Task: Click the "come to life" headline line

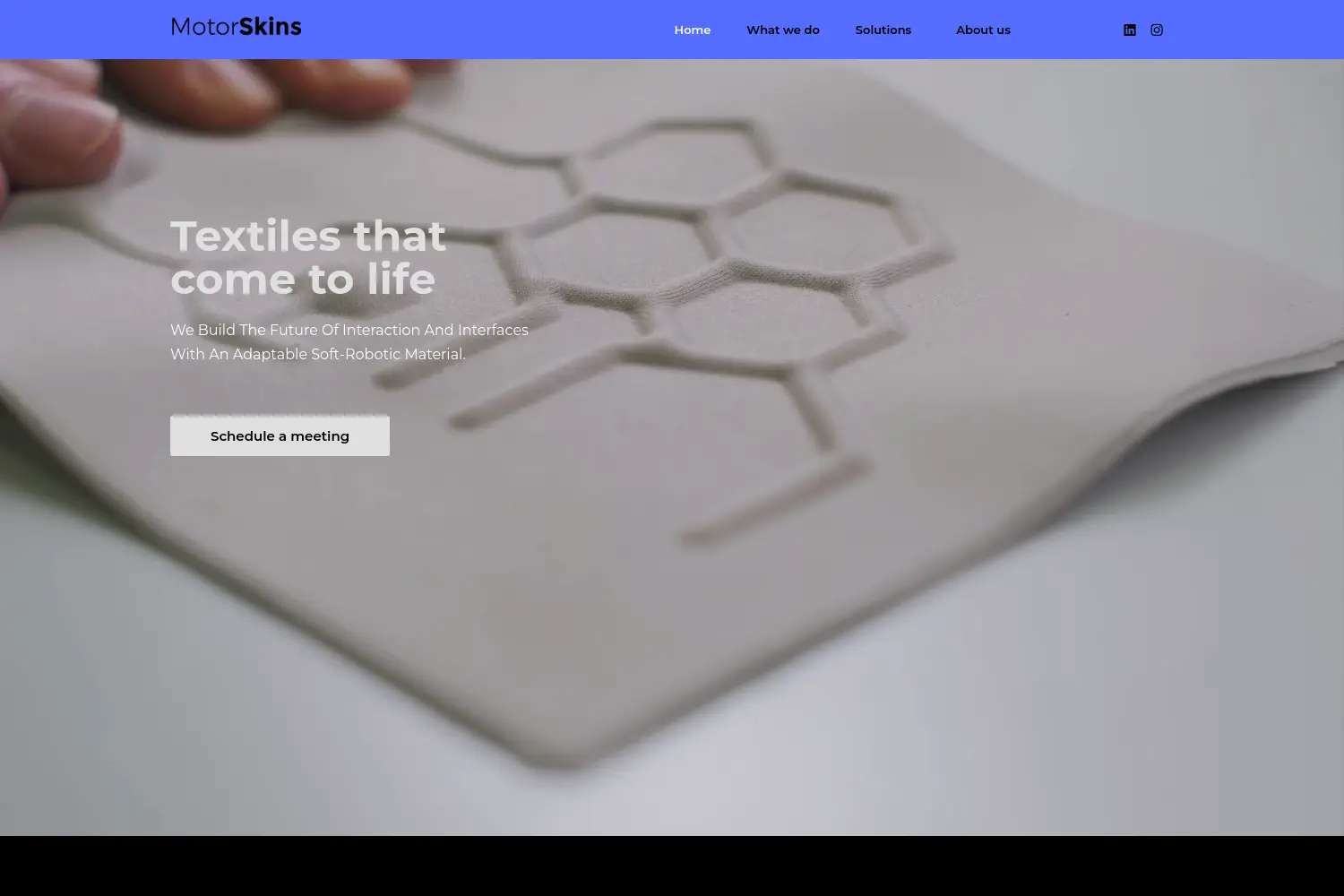Action: click(x=303, y=280)
